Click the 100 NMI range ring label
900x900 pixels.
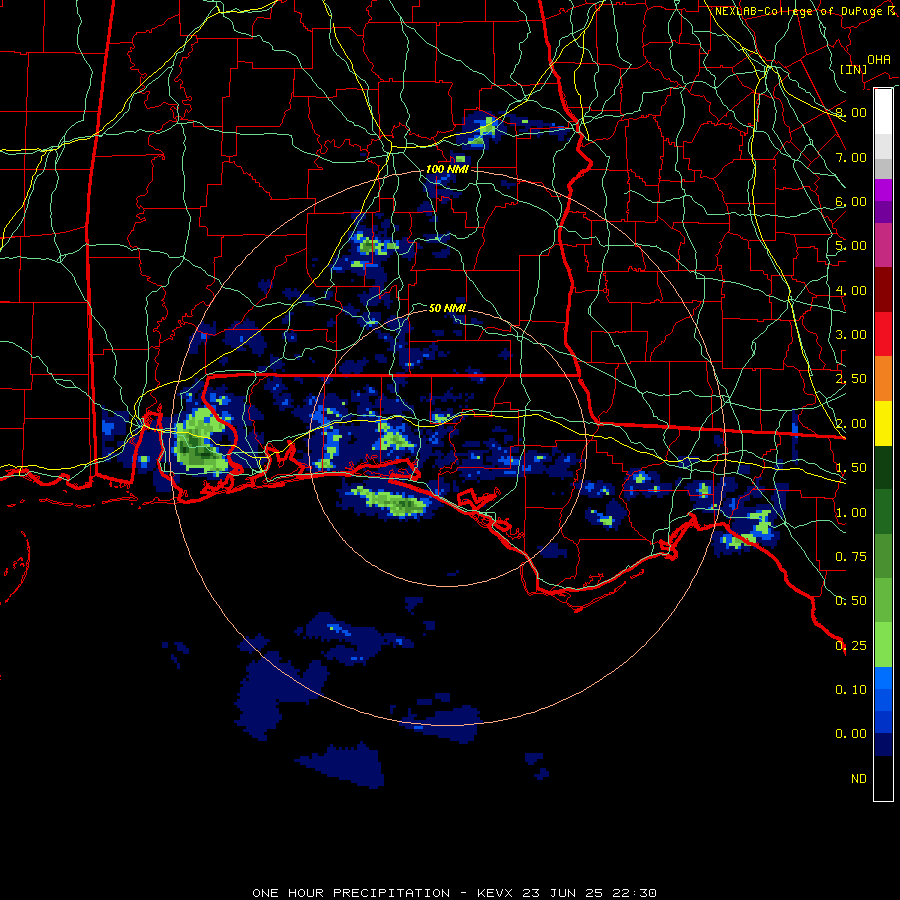447,169
